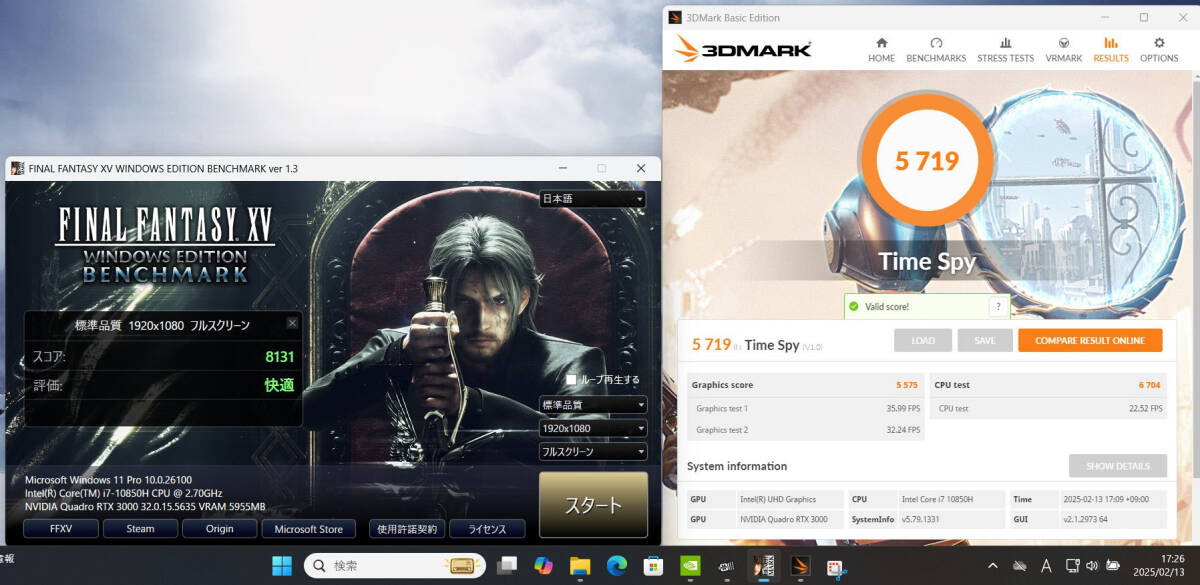The image size is (1200, 585).
Task: Click the FFXV score value 8131
Action: pos(278,357)
